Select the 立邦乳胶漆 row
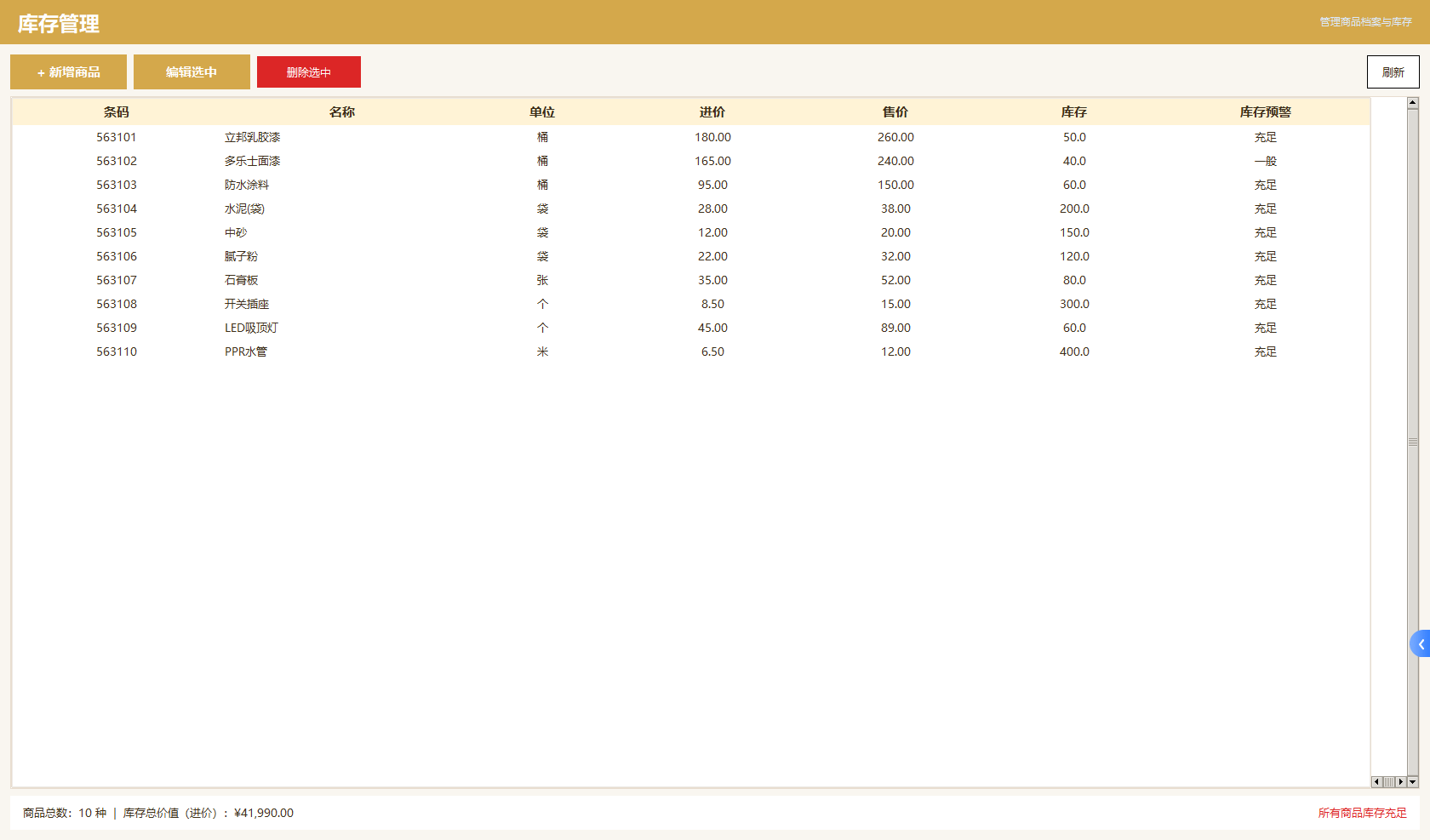Image resolution: width=1430 pixels, height=840 pixels. tap(691, 137)
